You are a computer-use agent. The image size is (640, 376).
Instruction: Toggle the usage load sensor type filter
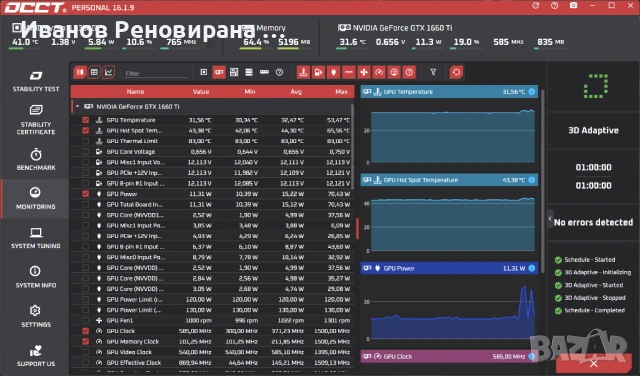[394, 72]
